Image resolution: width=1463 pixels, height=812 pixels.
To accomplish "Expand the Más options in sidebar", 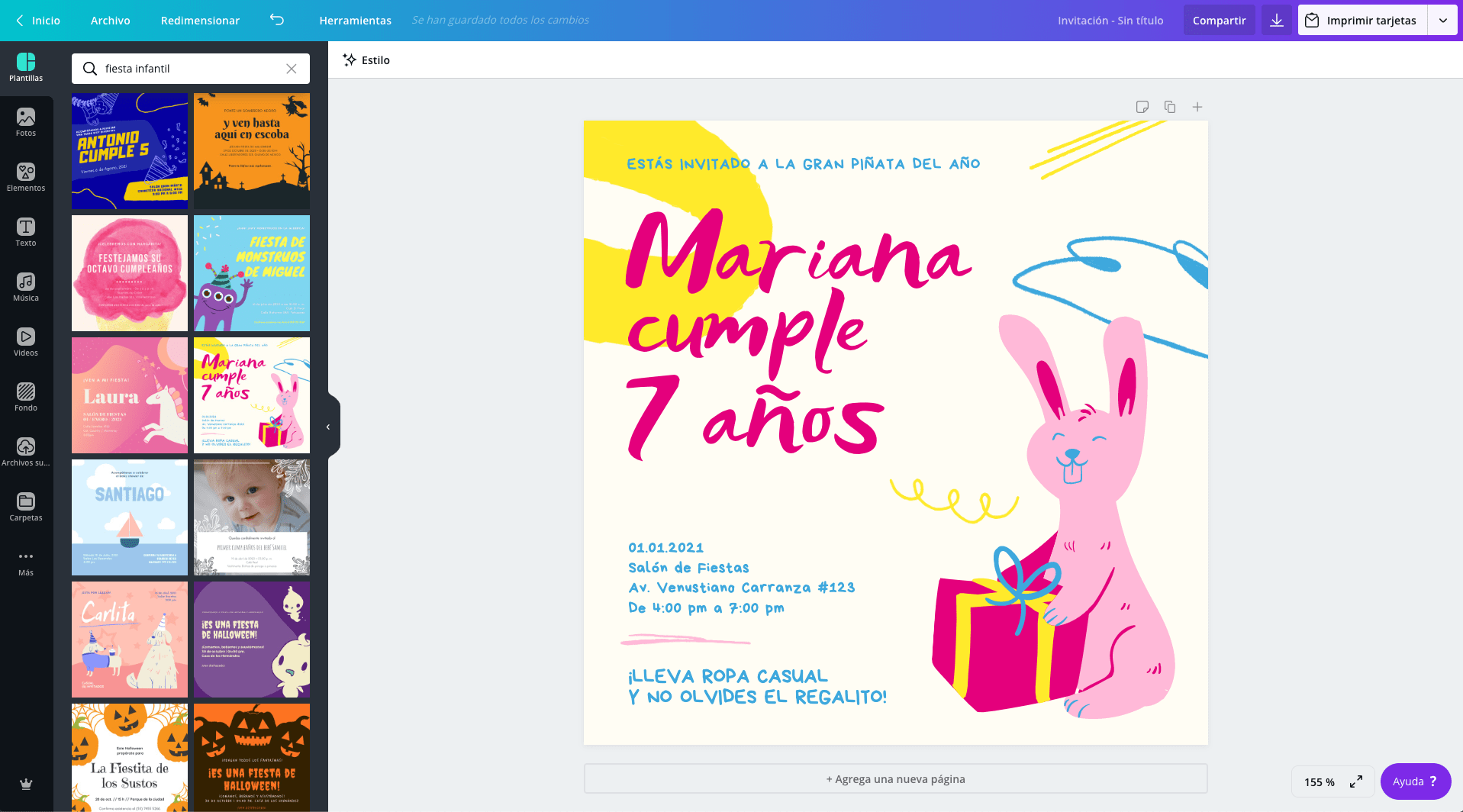I will (x=26, y=561).
